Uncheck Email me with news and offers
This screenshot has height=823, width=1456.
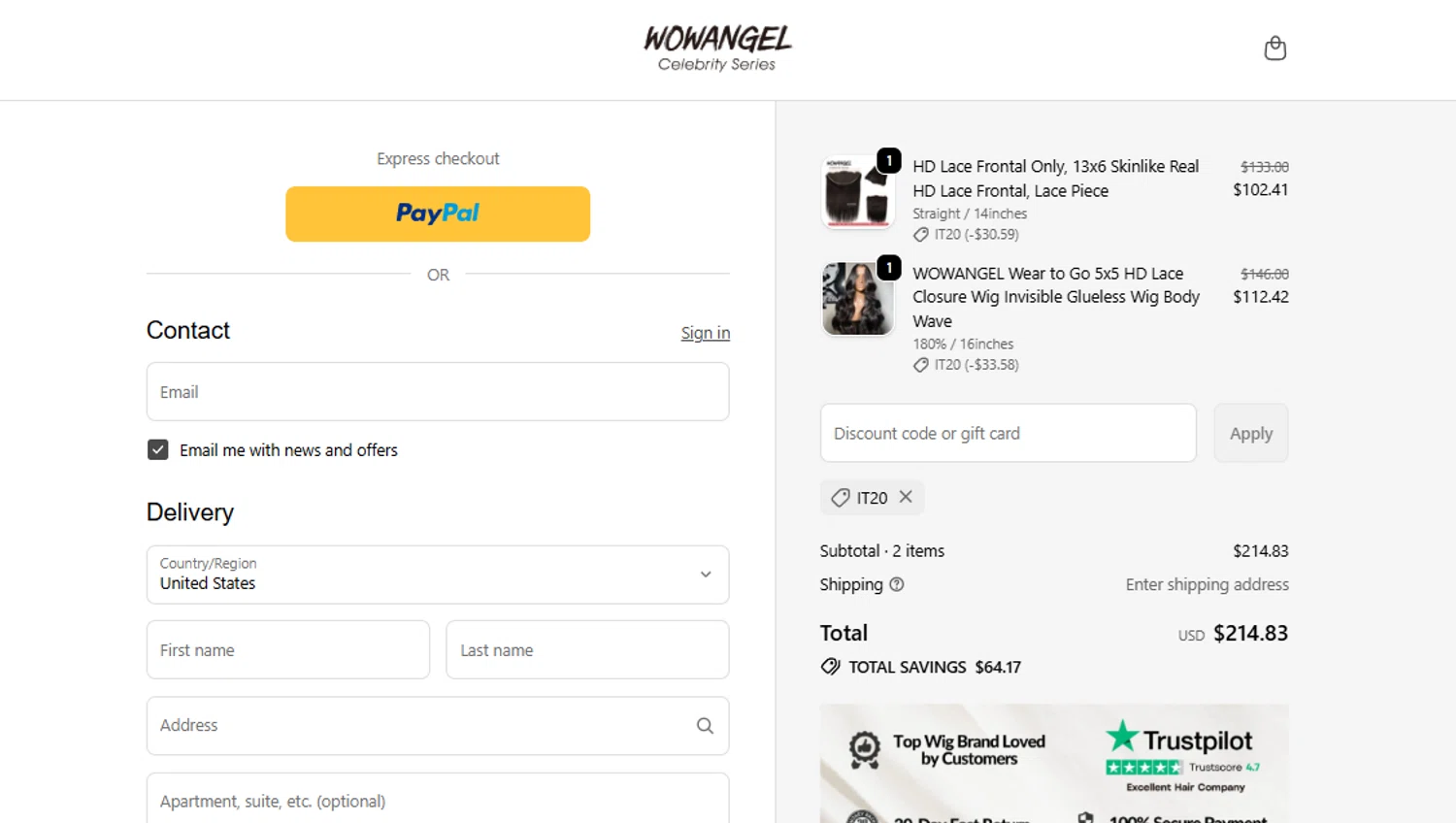158,450
